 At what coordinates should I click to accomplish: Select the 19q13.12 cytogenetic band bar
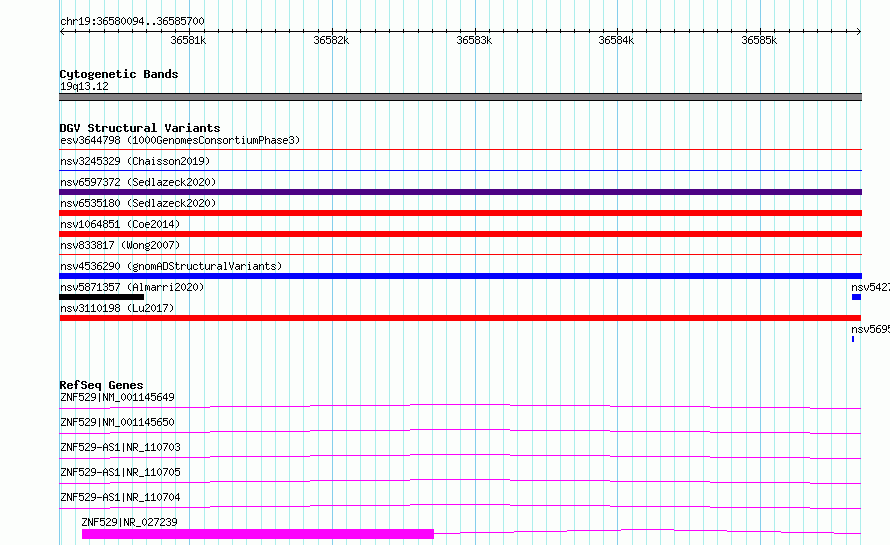coord(460,97)
